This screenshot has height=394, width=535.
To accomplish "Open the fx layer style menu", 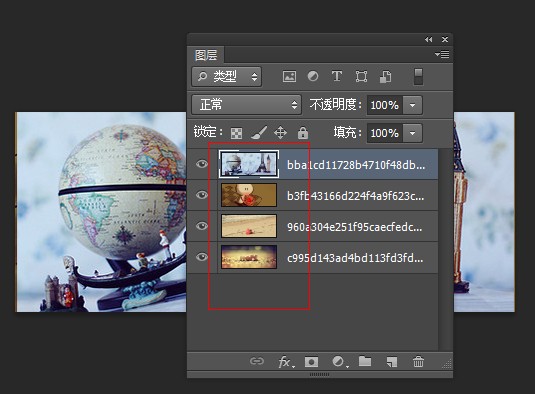I will [285, 362].
